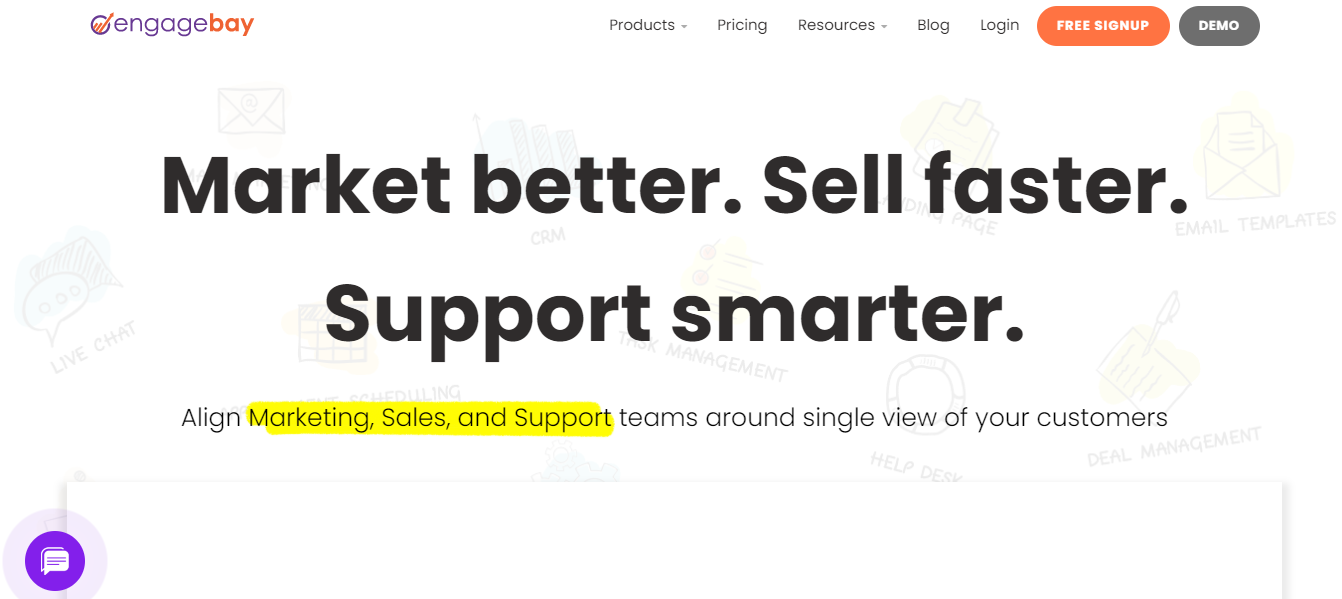Click the email envelope doodle at top left
Screen dimensions: 1342x599
point(251,110)
